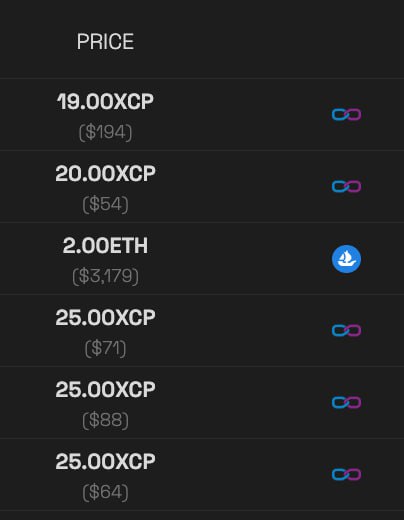
Task: Click the 20.00XCP price text
Action: [x=105, y=173]
